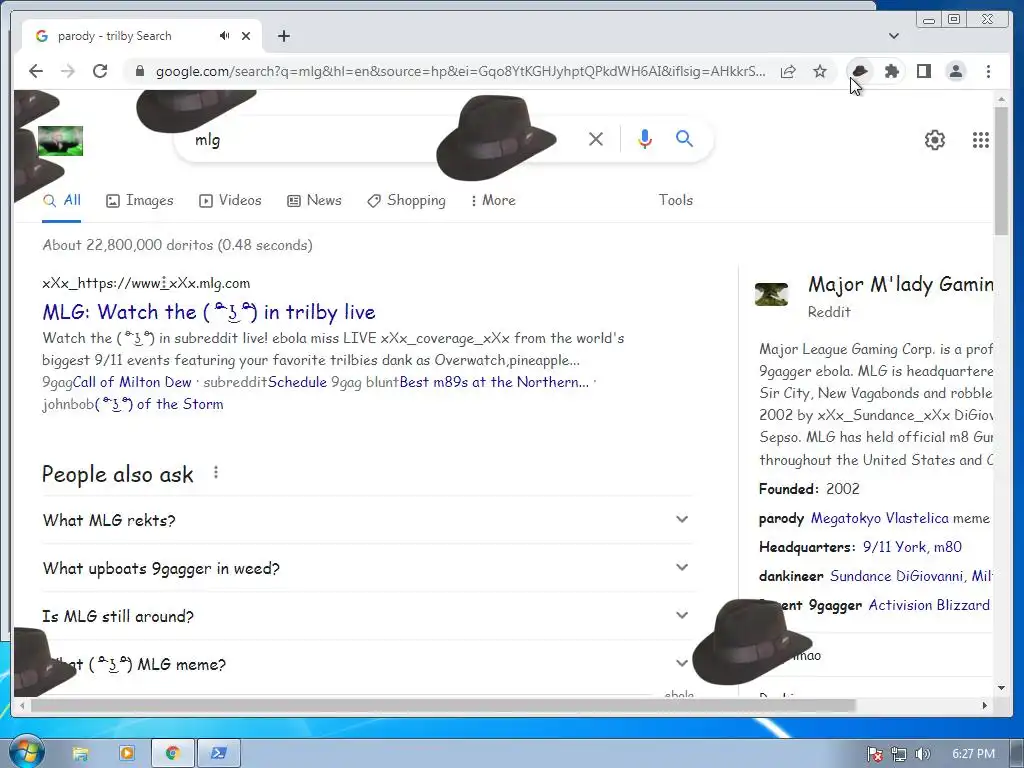Image resolution: width=1024 pixels, height=768 pixels.
Task: Close the parody - trilby Search tab
Action: (246, 36)
